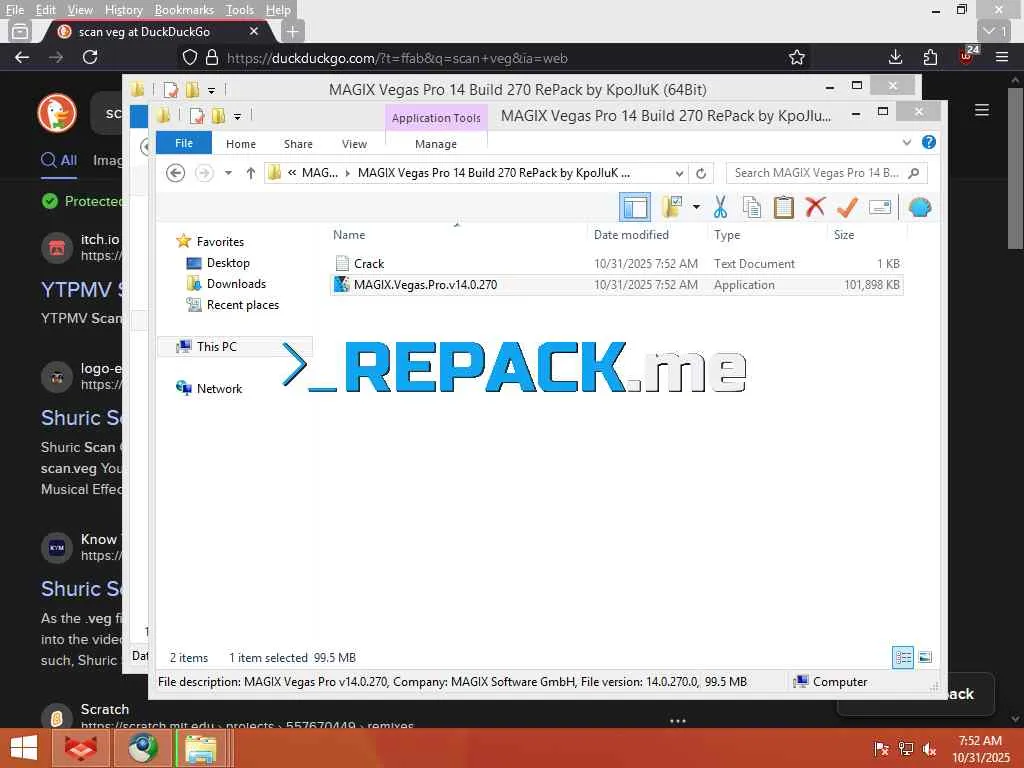
Task: Click the volume icon in the system tray
Action: click(x=929, y=749)
